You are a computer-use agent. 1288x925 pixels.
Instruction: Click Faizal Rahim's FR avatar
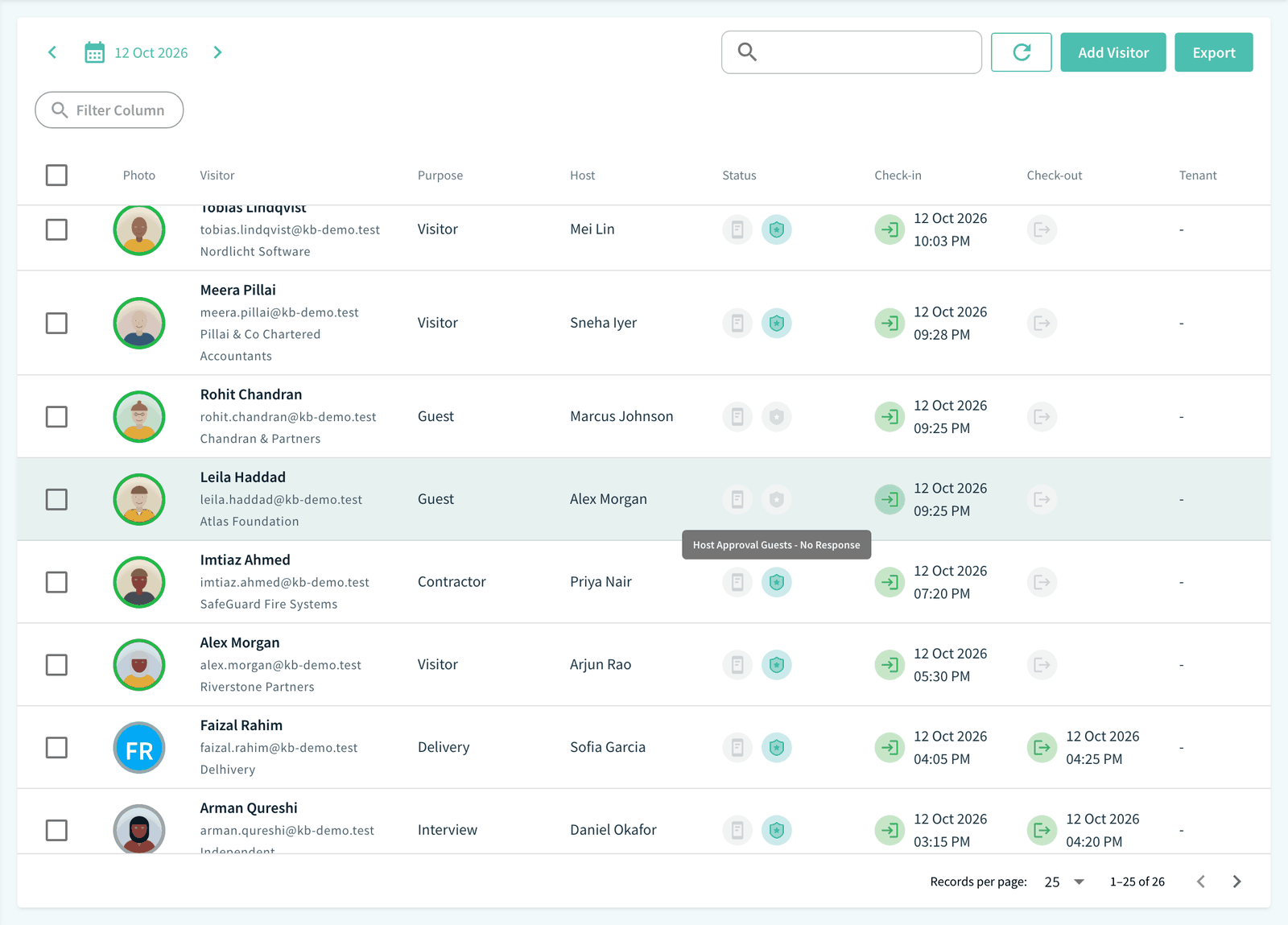click(139, 748)
